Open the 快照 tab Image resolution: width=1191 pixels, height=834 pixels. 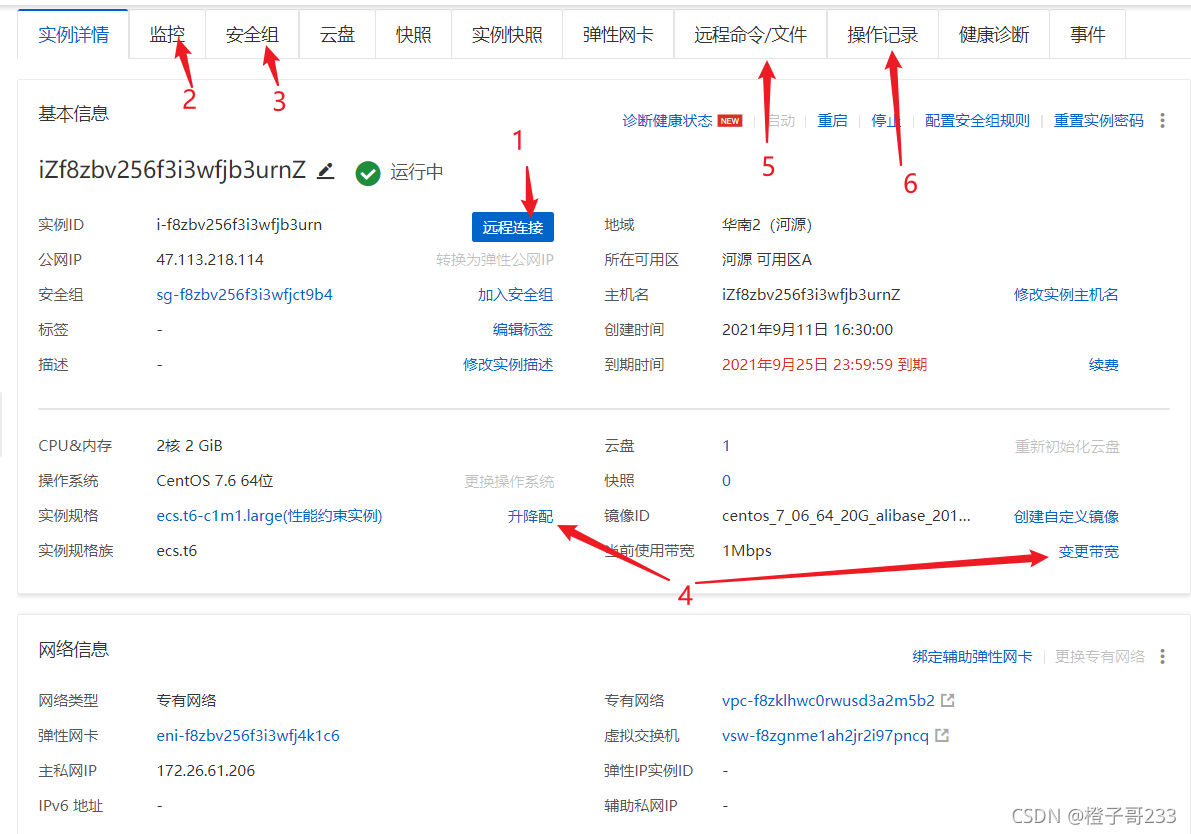413,34
